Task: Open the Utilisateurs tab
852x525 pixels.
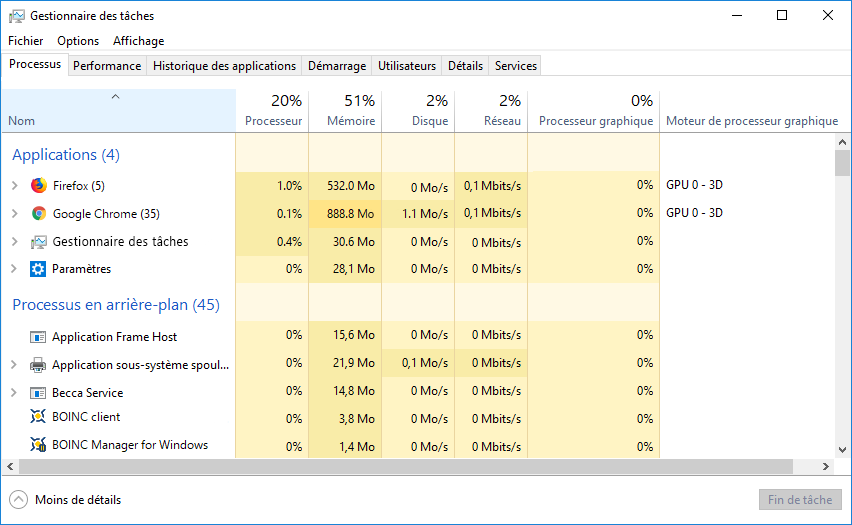Action: coord(407,66)
